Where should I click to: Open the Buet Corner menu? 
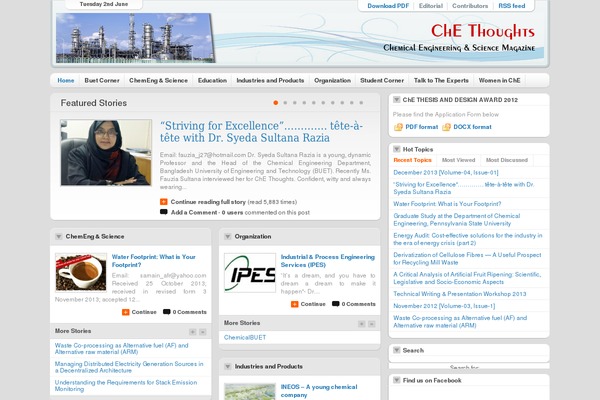[x=102, y=80]
